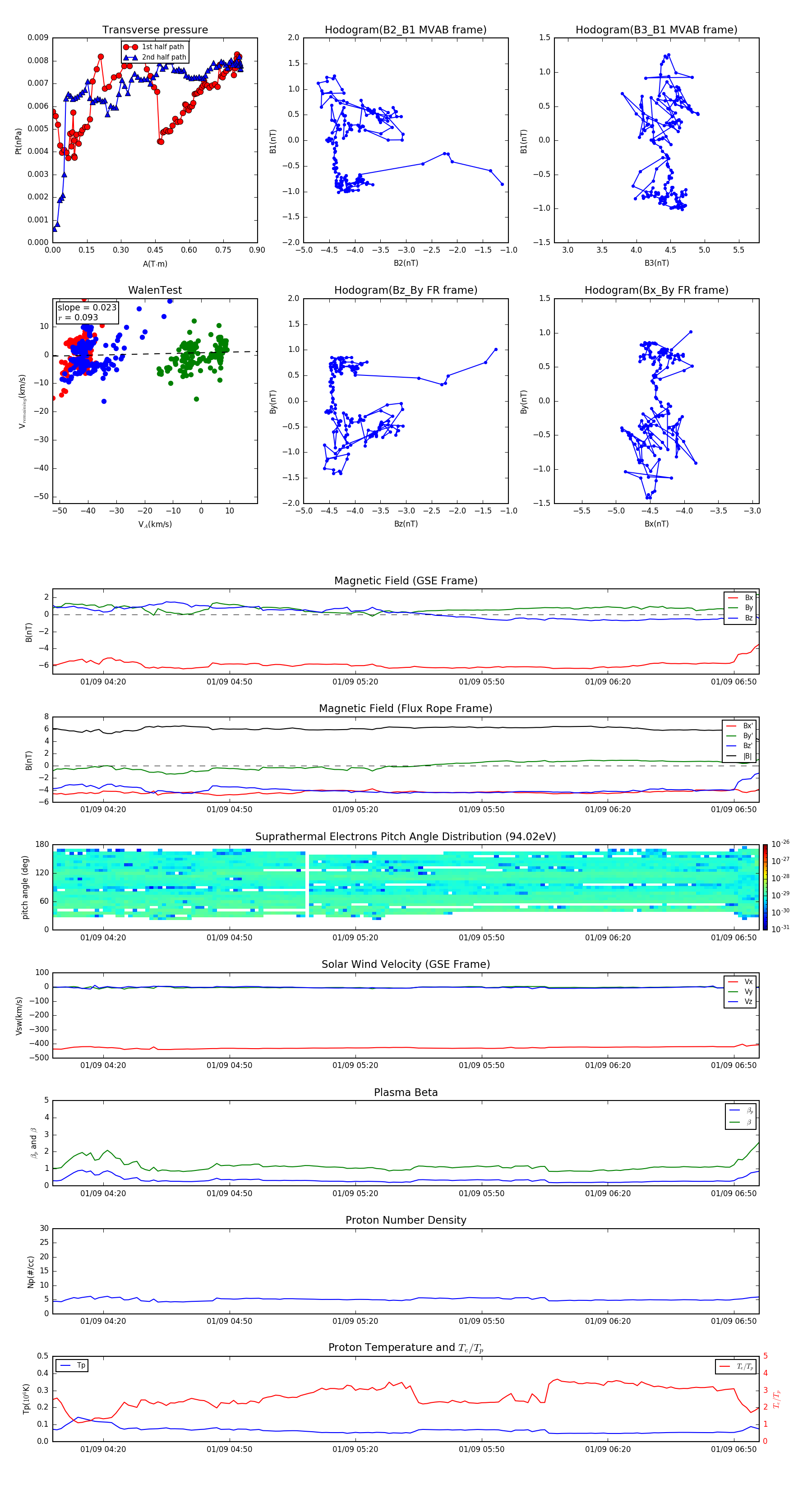
Task: Click the pitch angle distribution colorbar
Action: [x=765, y=887]
